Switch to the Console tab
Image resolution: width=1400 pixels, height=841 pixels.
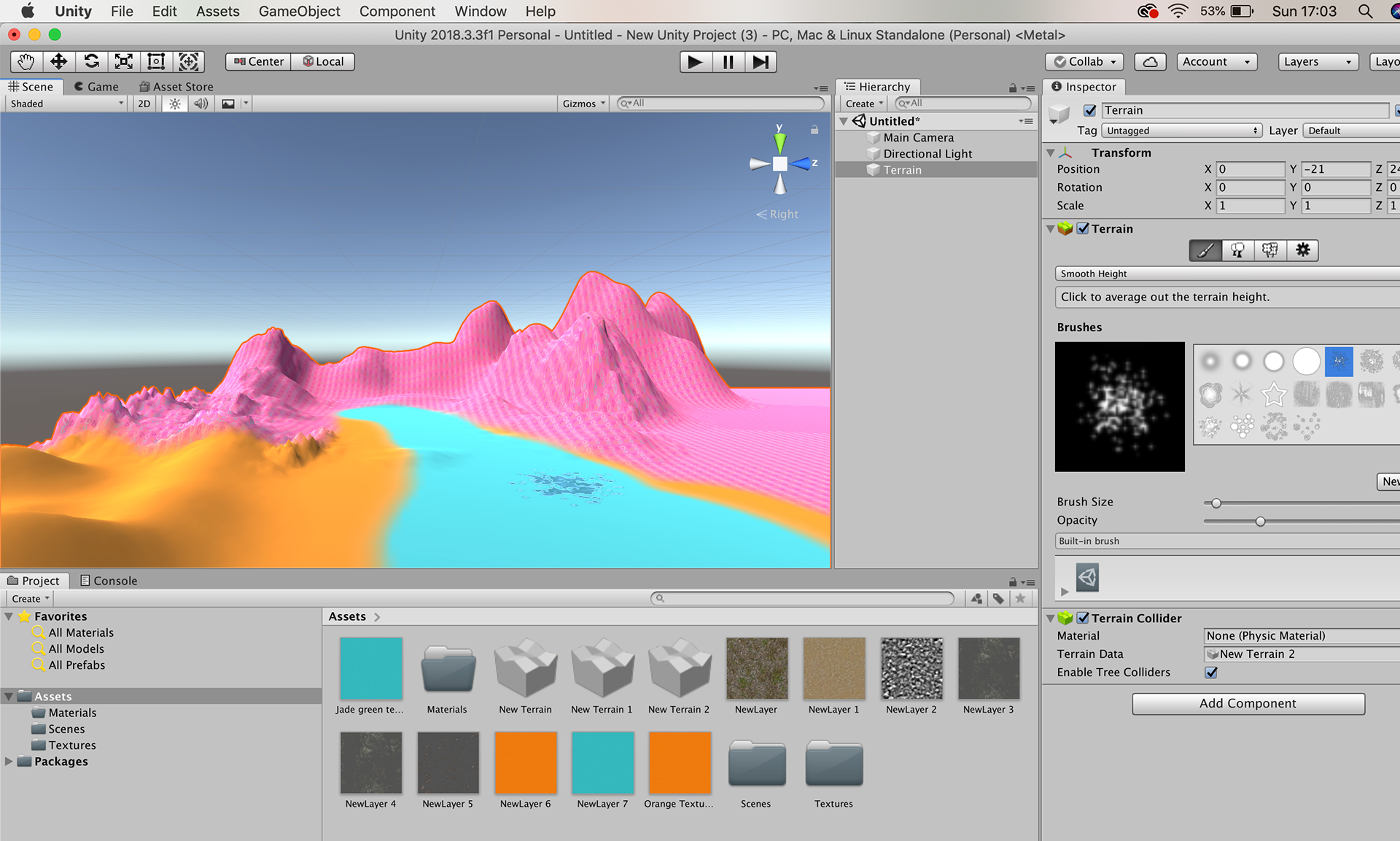point(108,581)
